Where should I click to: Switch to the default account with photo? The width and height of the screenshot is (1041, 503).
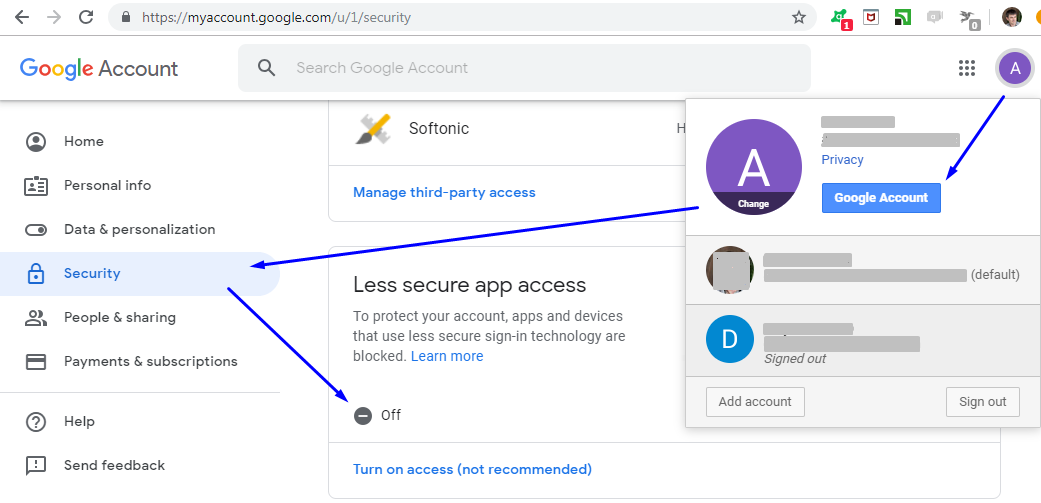[x=862, y=269]
